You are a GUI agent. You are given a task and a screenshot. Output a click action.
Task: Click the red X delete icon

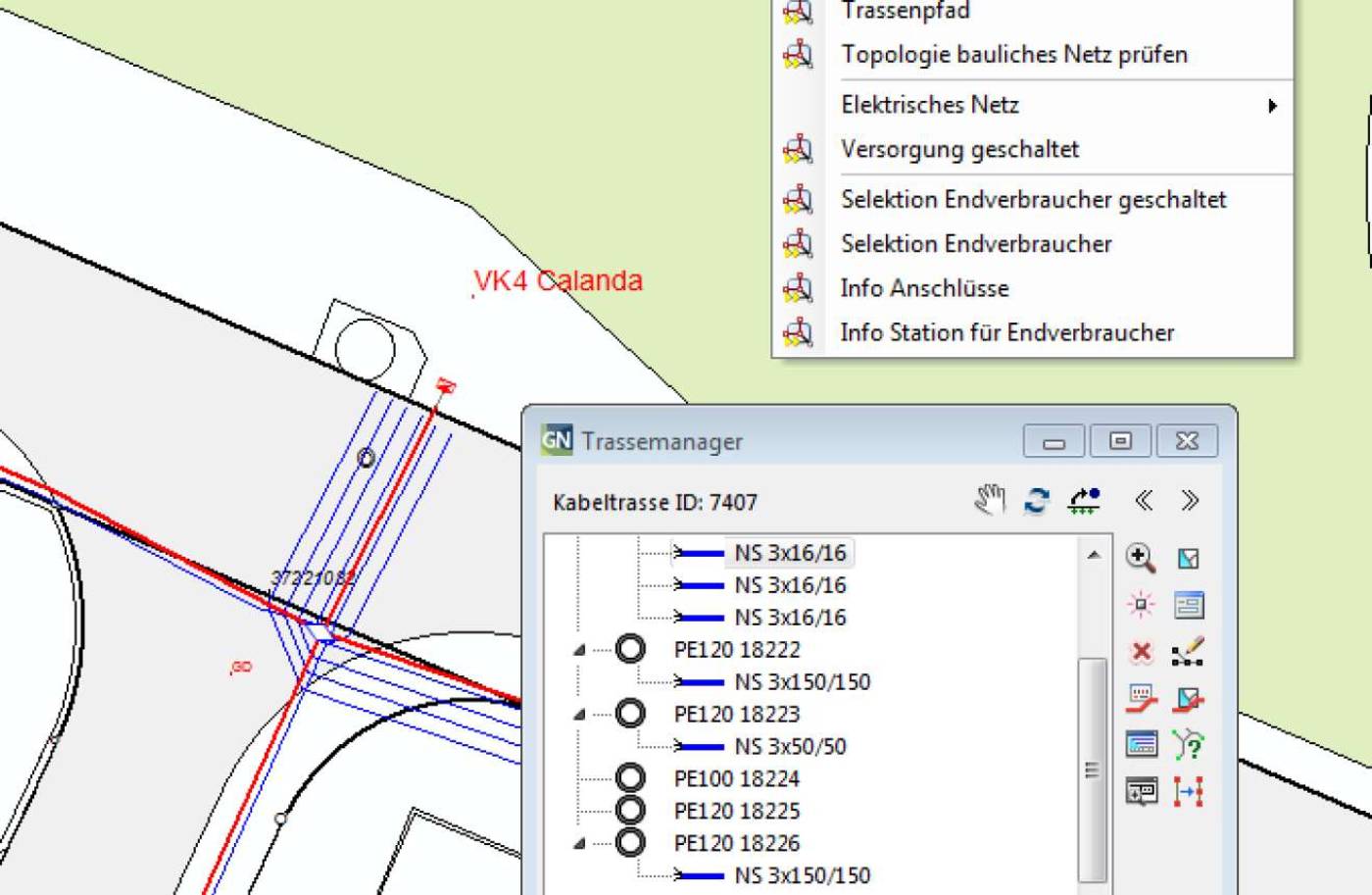tap(1141, 652)
